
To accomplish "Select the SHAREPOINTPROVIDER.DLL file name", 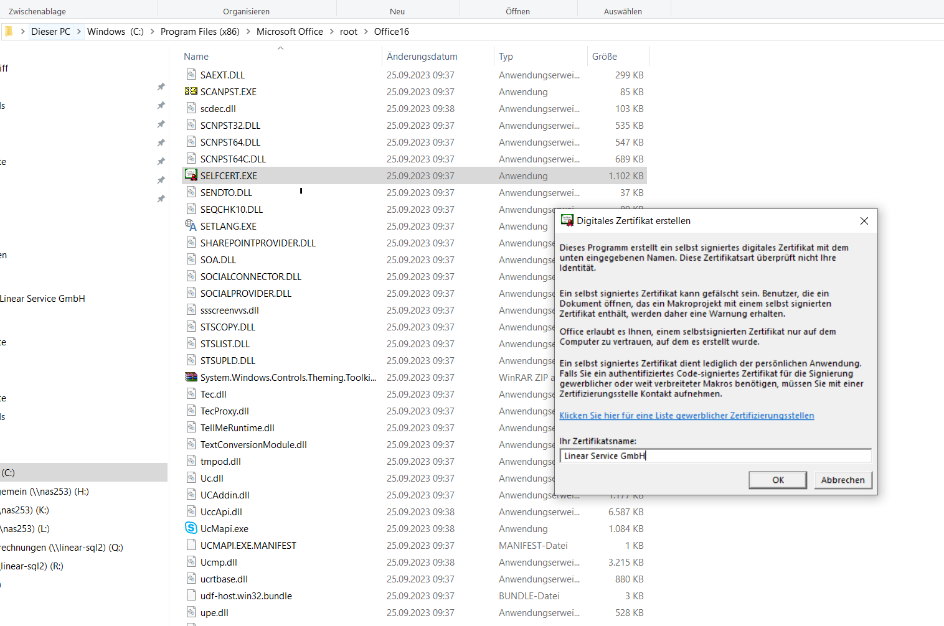I will (x=258, y=243).
